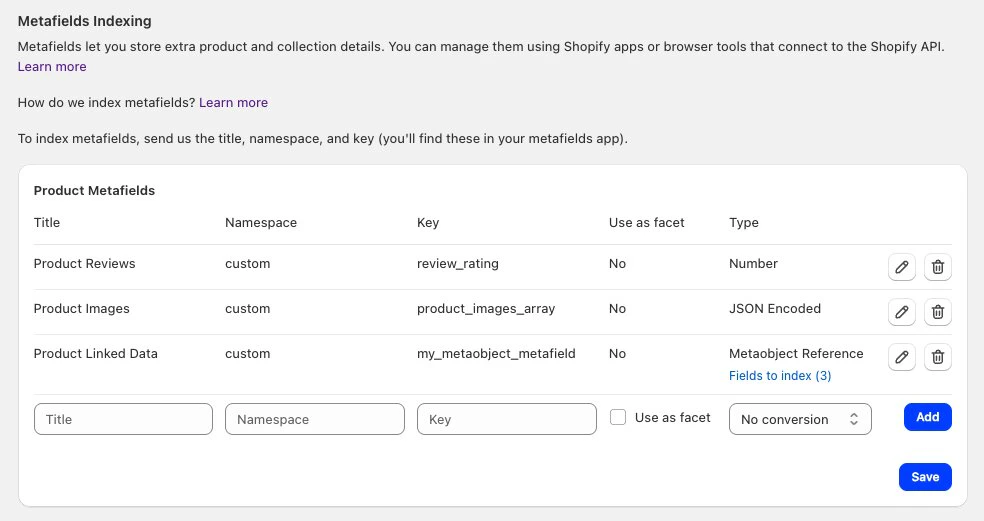Click the JSON Encoded type cell
Screen dimensions: 984x521
(775, 309)
